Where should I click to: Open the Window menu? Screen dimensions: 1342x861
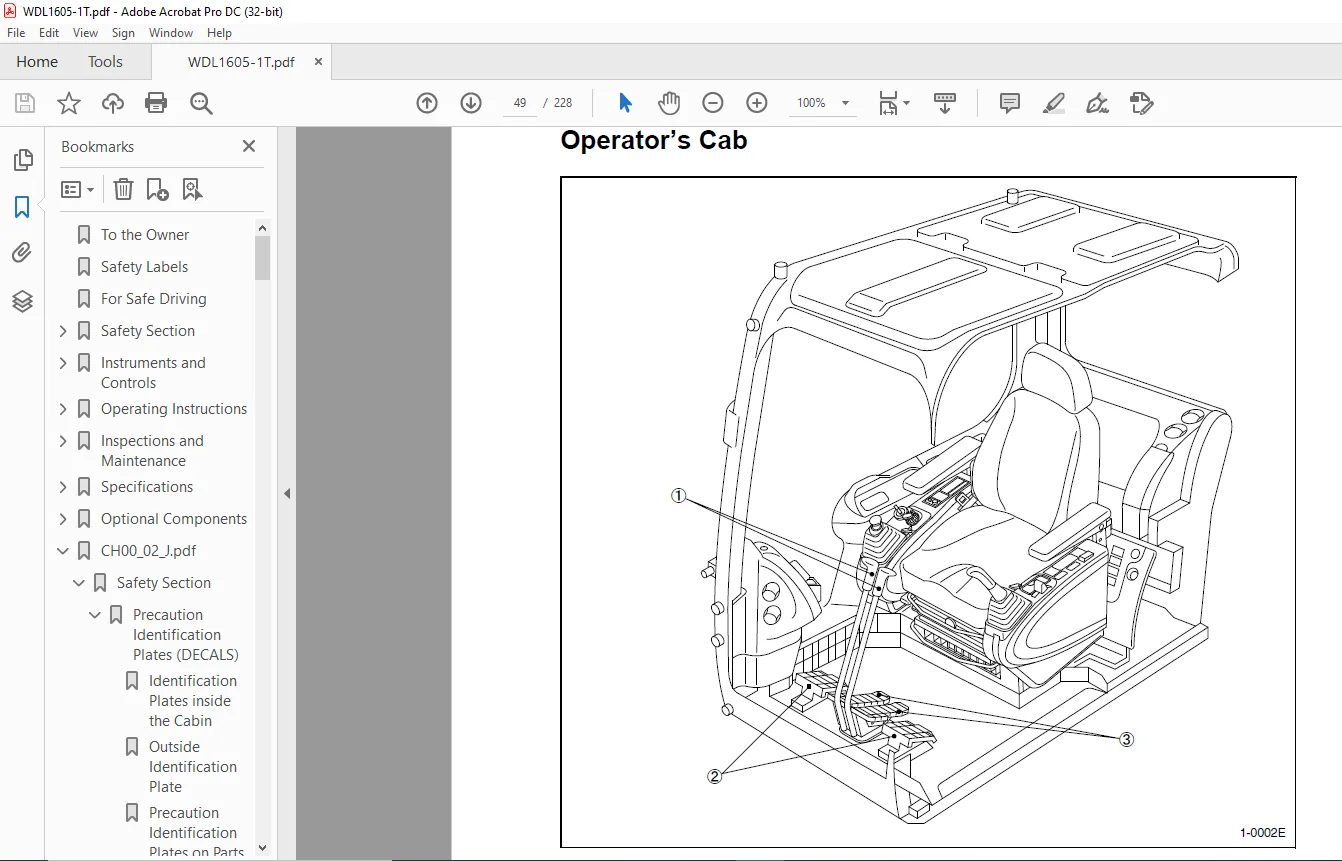pyautogui.click(x=171, y=33)
